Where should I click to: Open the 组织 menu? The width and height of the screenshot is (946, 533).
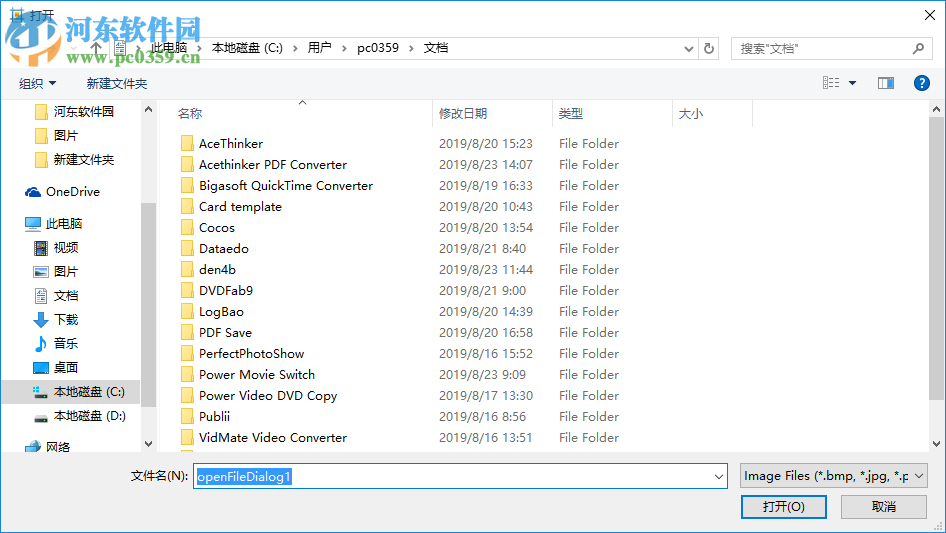37,83
